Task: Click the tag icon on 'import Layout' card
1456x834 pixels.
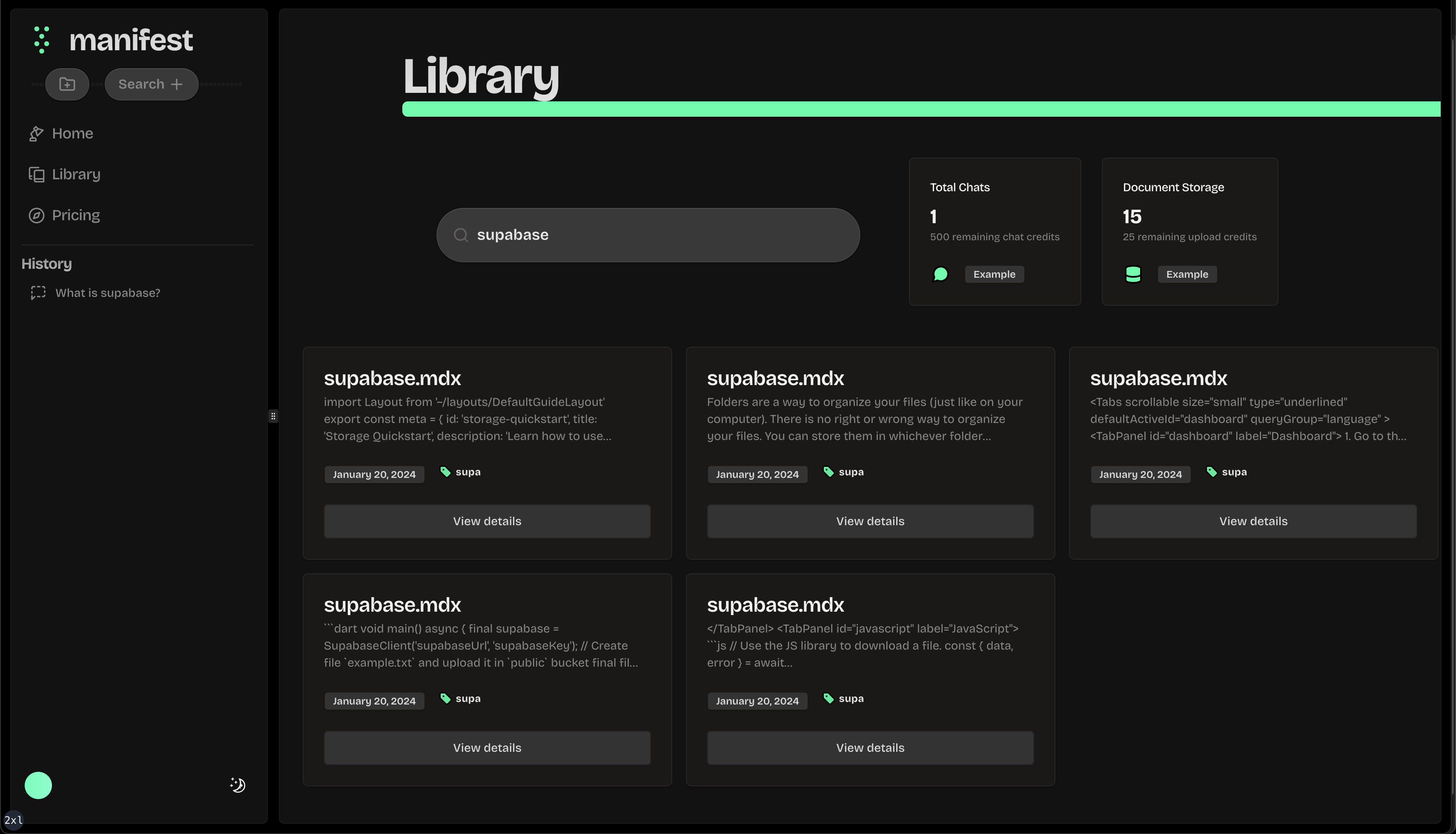Action: click(x=445, y=472)
